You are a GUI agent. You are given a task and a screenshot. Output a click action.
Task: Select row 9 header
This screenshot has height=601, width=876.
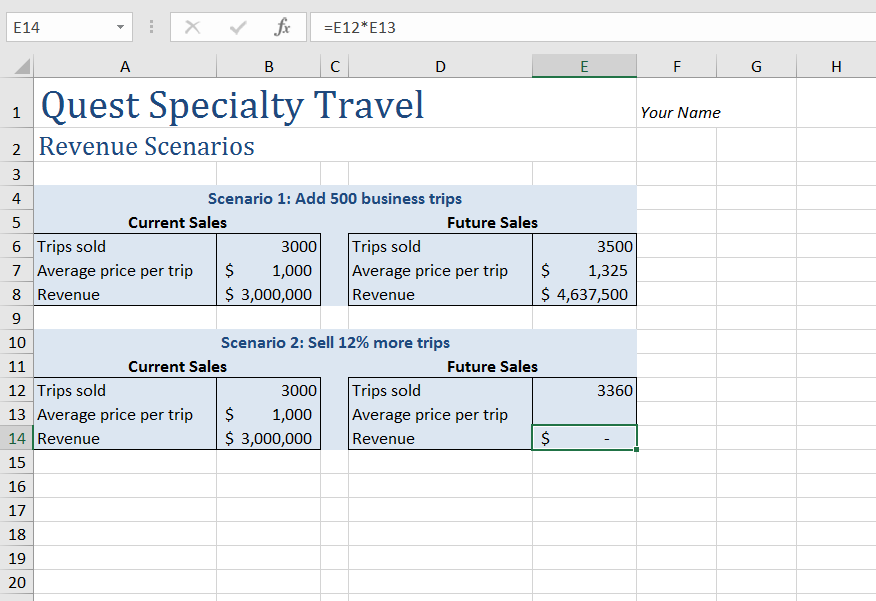tap(17, 318)
